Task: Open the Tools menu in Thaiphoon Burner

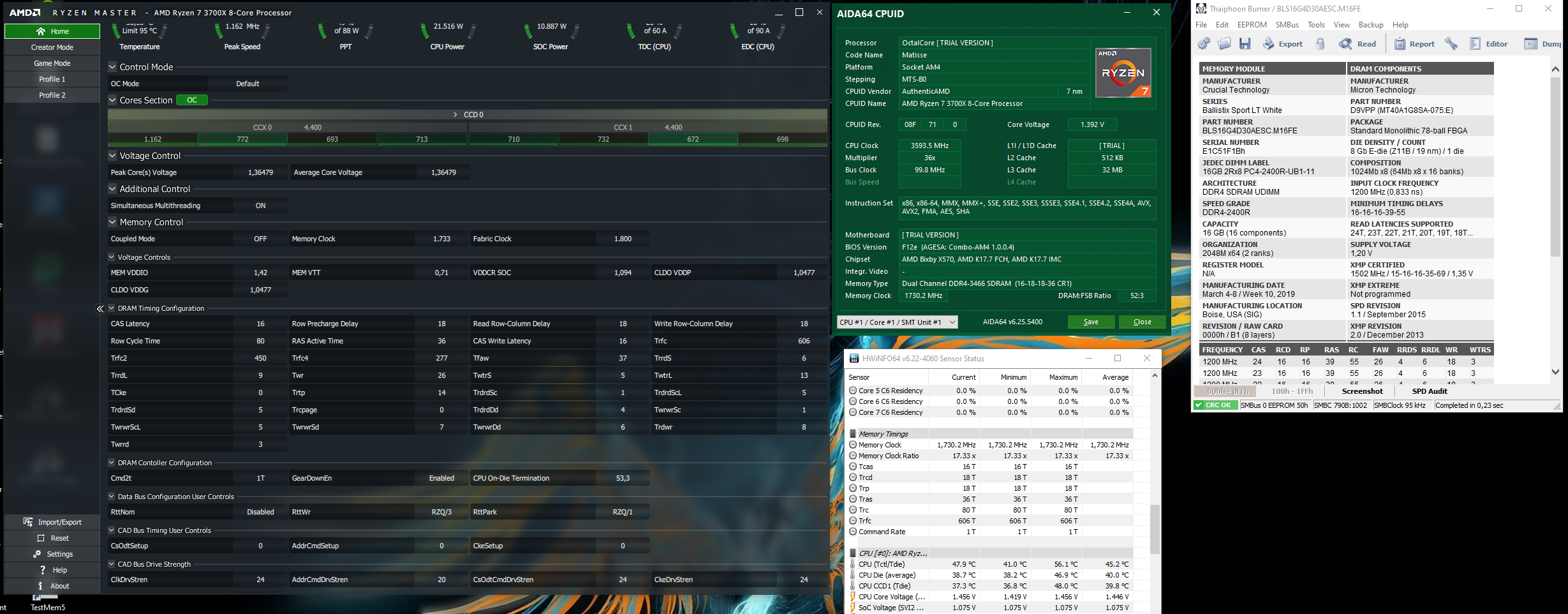Action: (1316, 25)
